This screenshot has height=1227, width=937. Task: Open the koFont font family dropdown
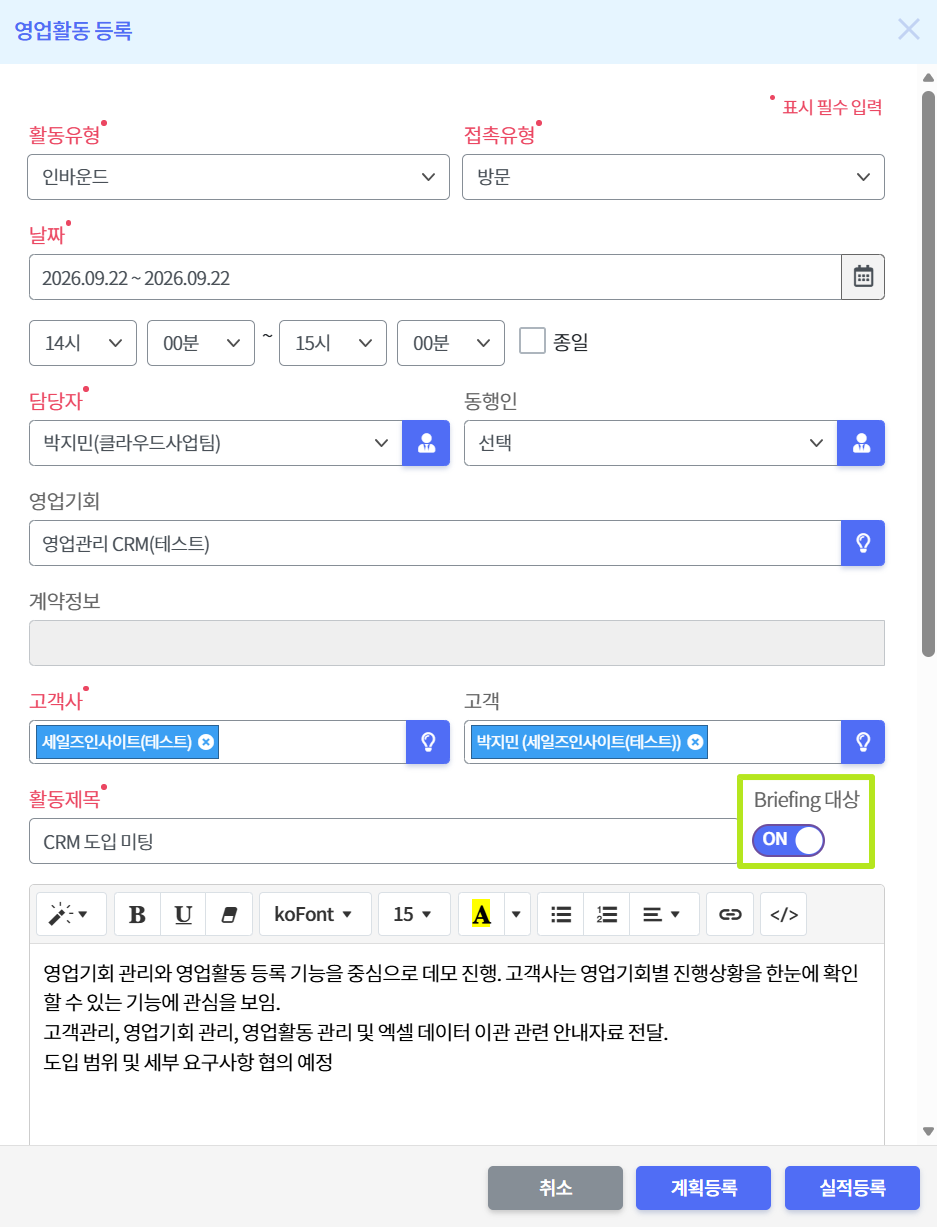(315, 914)
